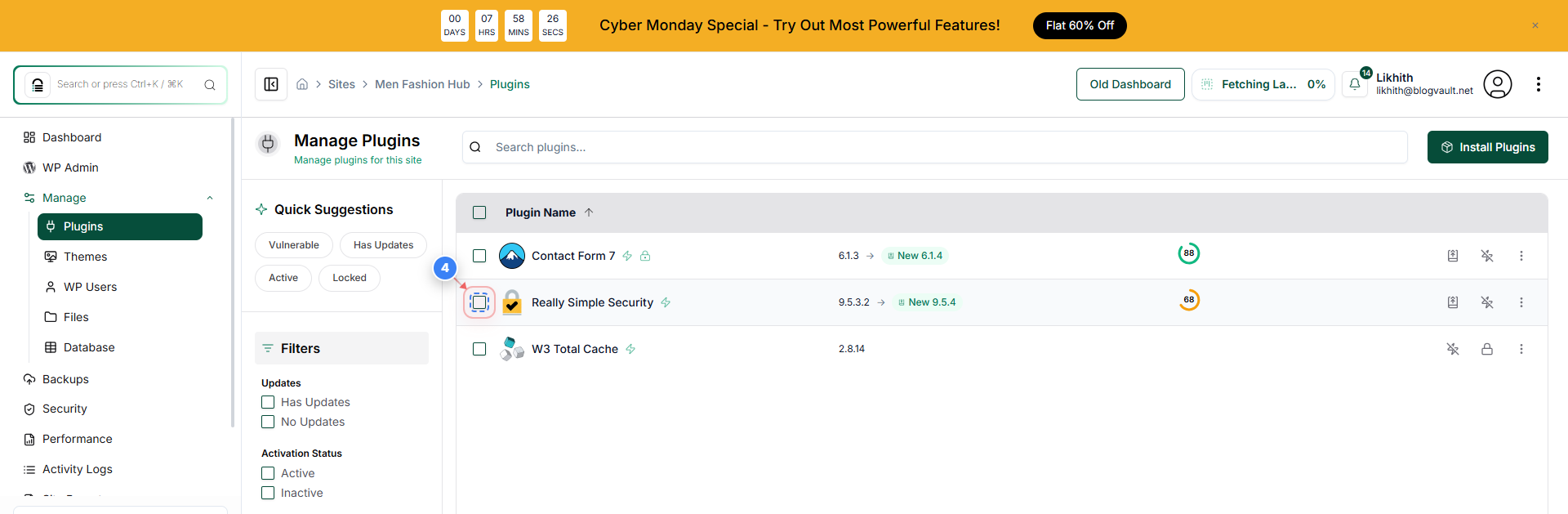Viewport: 1568px width, 514px height.
Task: Click Really Simple Security plugin logo
Action: point(512,302)
